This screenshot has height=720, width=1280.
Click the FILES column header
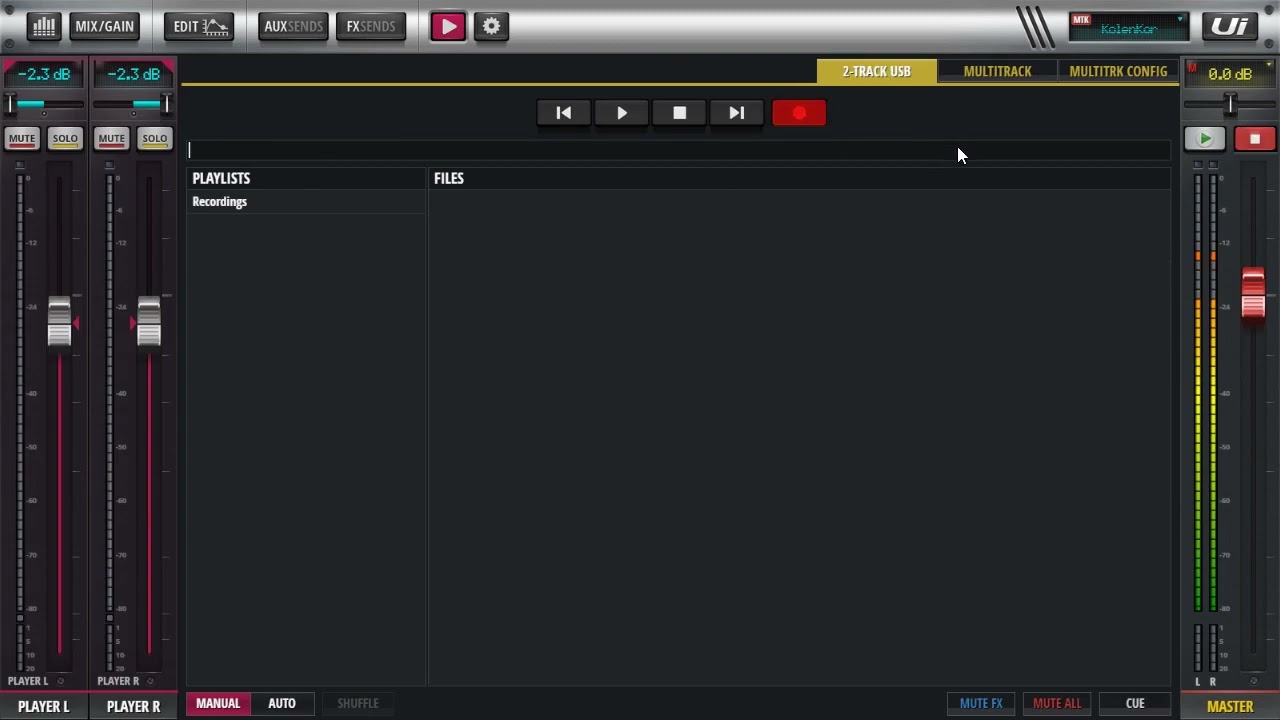[799, 178]
